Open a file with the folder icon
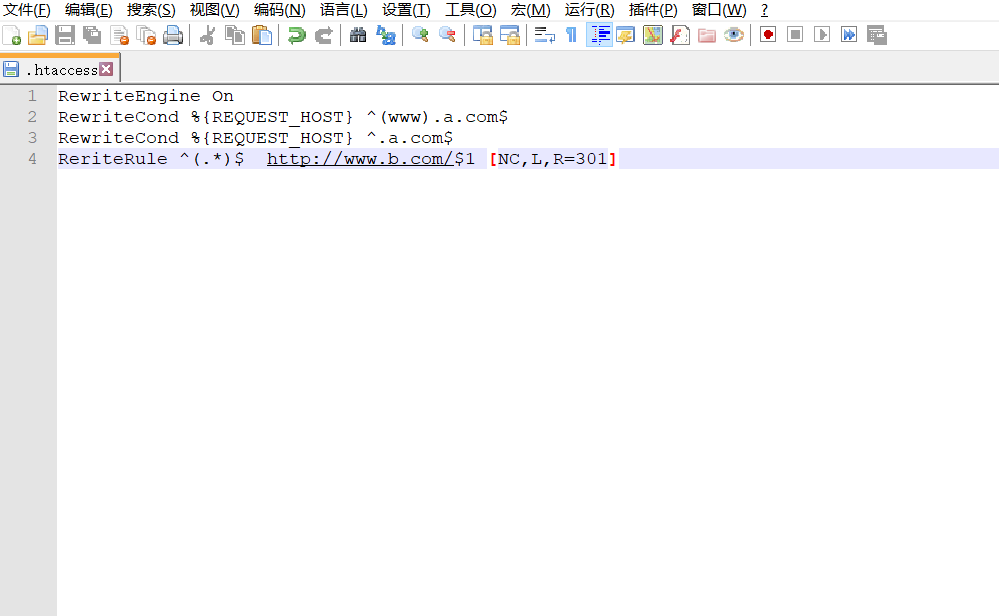The height and width of the screenshot is (616, 999). tap(38, 35)
